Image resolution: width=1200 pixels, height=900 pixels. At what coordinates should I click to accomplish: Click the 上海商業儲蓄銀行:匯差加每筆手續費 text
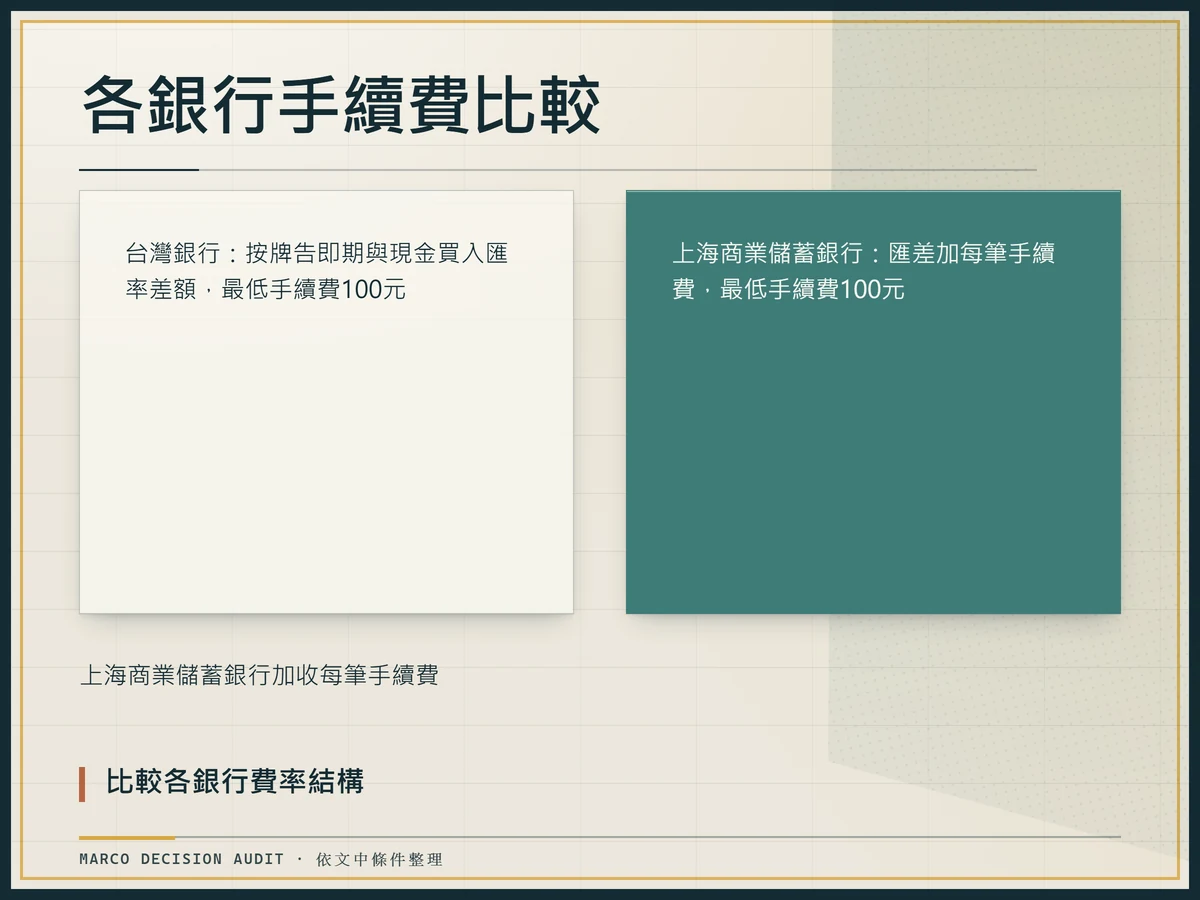(863, 271)
